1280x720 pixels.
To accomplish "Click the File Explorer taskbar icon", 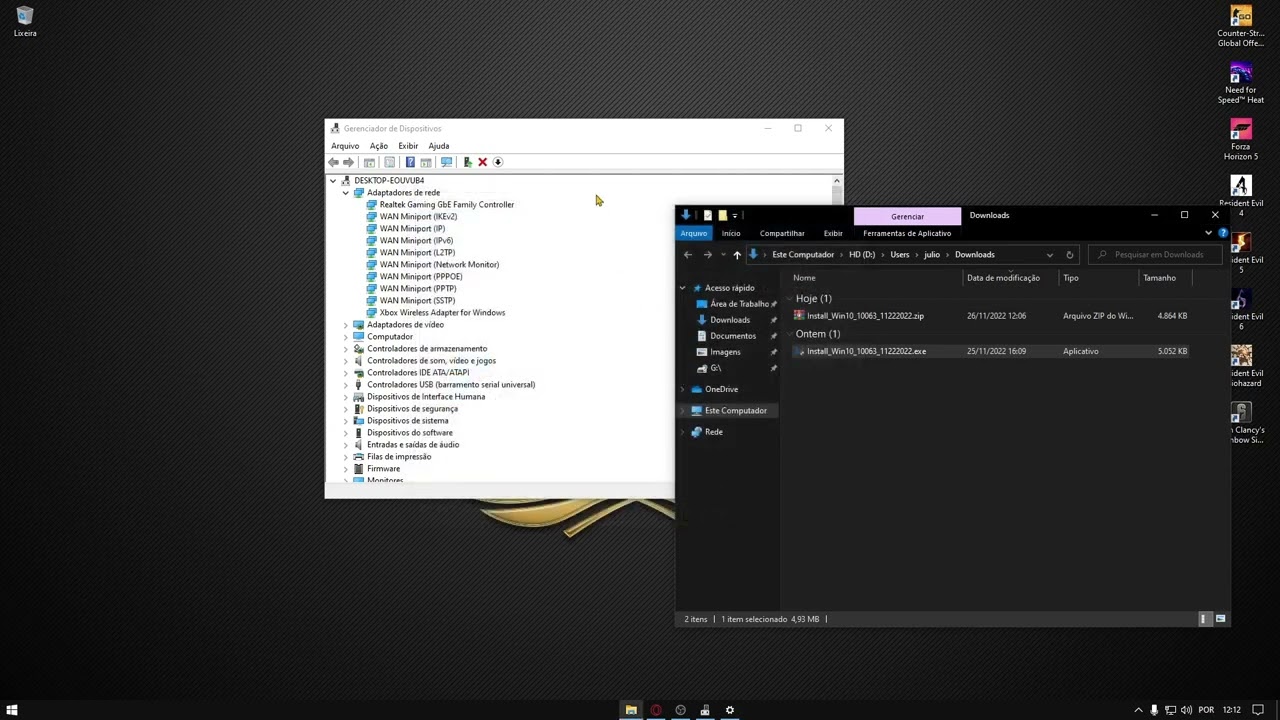I will pos(631,710).
